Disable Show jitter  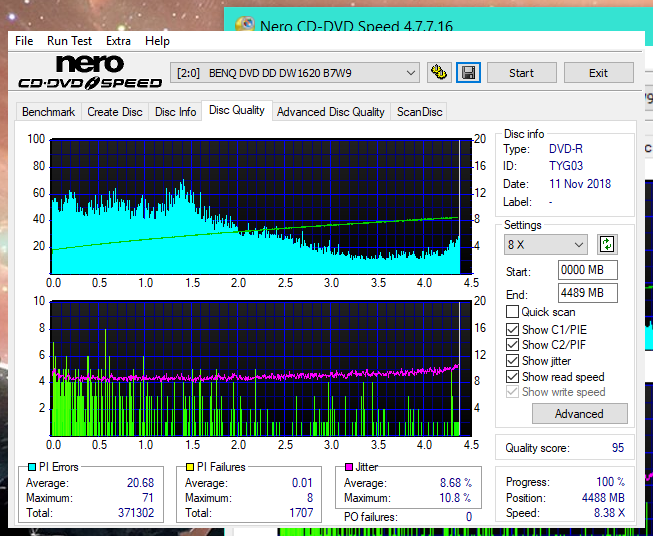click(512, 361)
